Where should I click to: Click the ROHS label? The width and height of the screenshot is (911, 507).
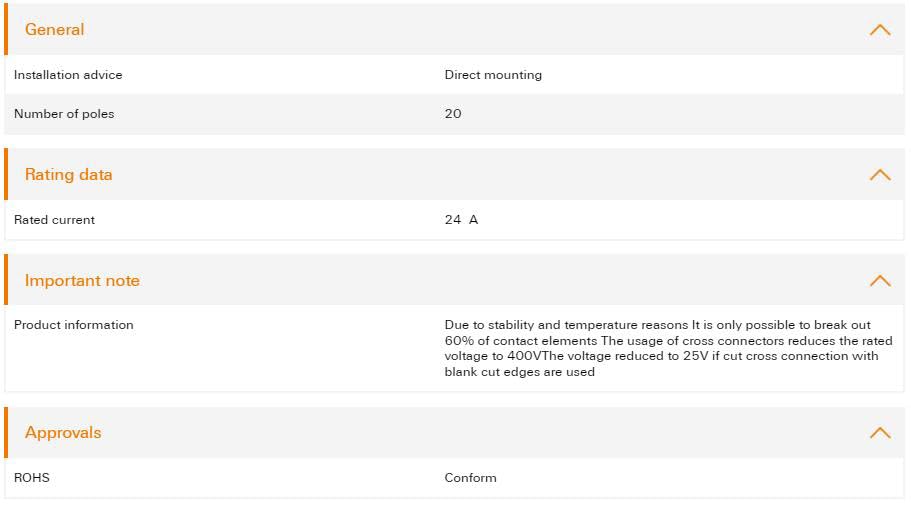tap(32, 478)
